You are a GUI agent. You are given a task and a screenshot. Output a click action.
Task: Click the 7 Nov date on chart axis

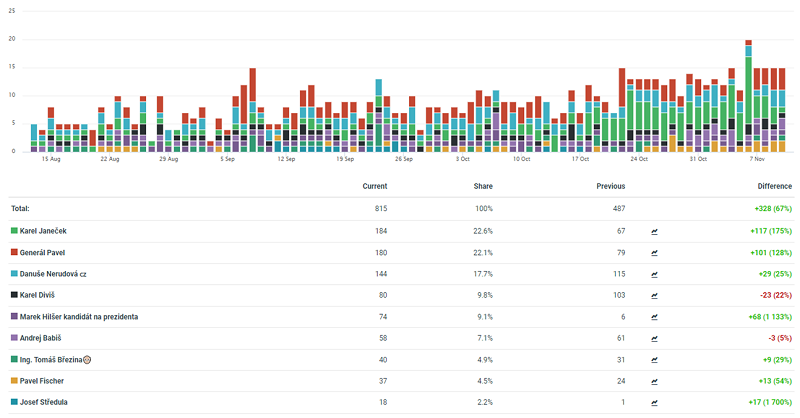[757, 159]
